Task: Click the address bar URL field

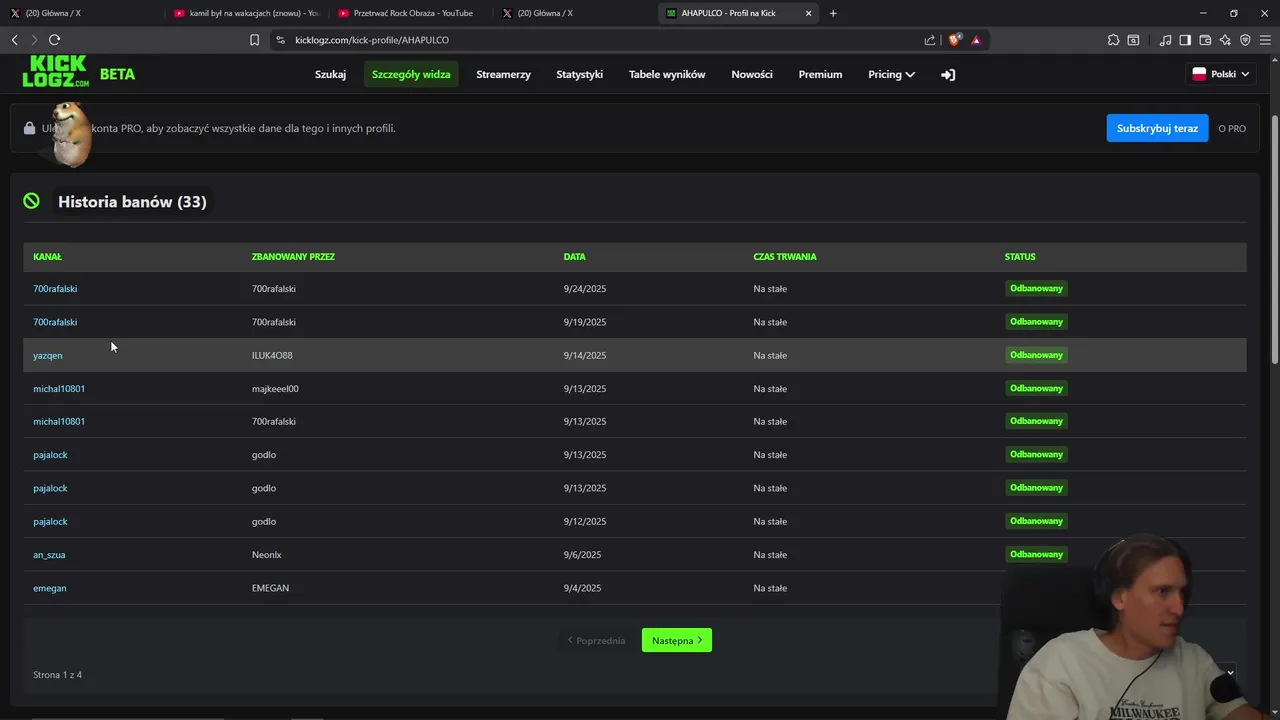Action: 600,40
